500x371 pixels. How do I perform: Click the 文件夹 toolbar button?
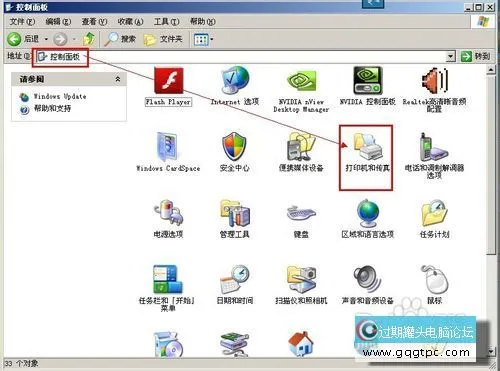tap(163, 39)
